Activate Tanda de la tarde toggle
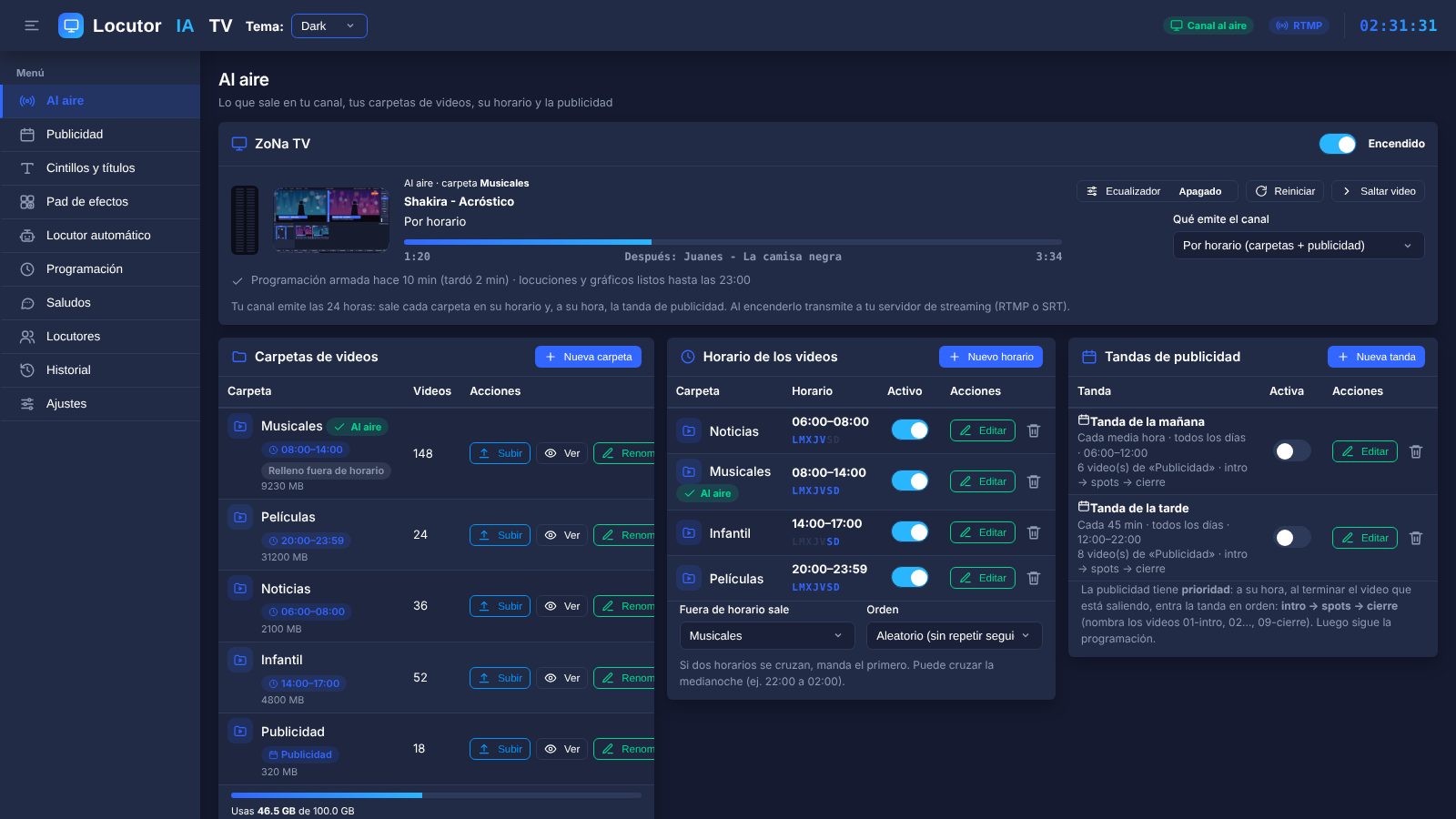Viewport: 1456px width, 819px height. [1292, 538]
